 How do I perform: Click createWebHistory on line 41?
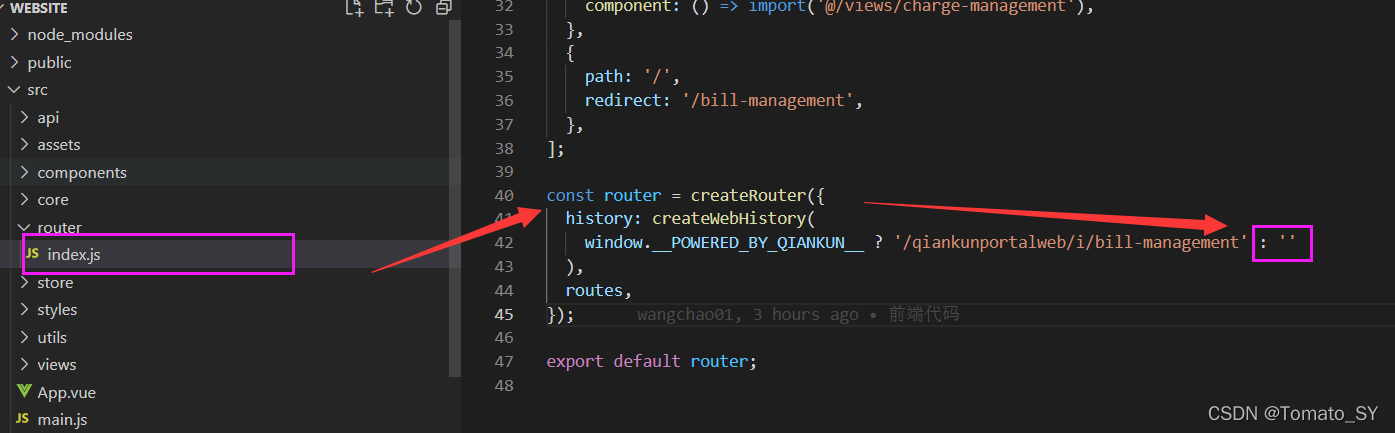730,219
